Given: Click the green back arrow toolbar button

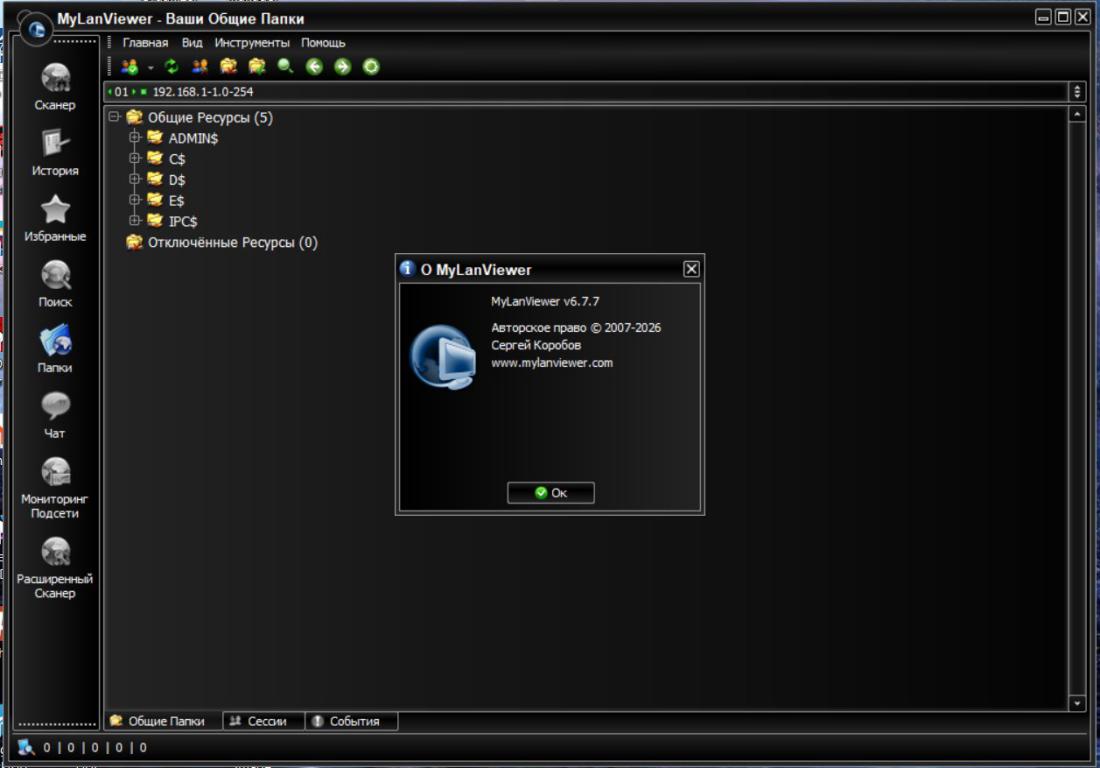Looking at the screenshot, I should point(314,67).
